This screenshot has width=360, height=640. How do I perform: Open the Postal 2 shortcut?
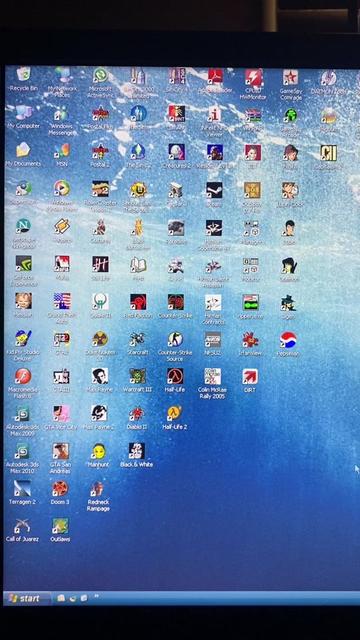click(x=100, y=151)
